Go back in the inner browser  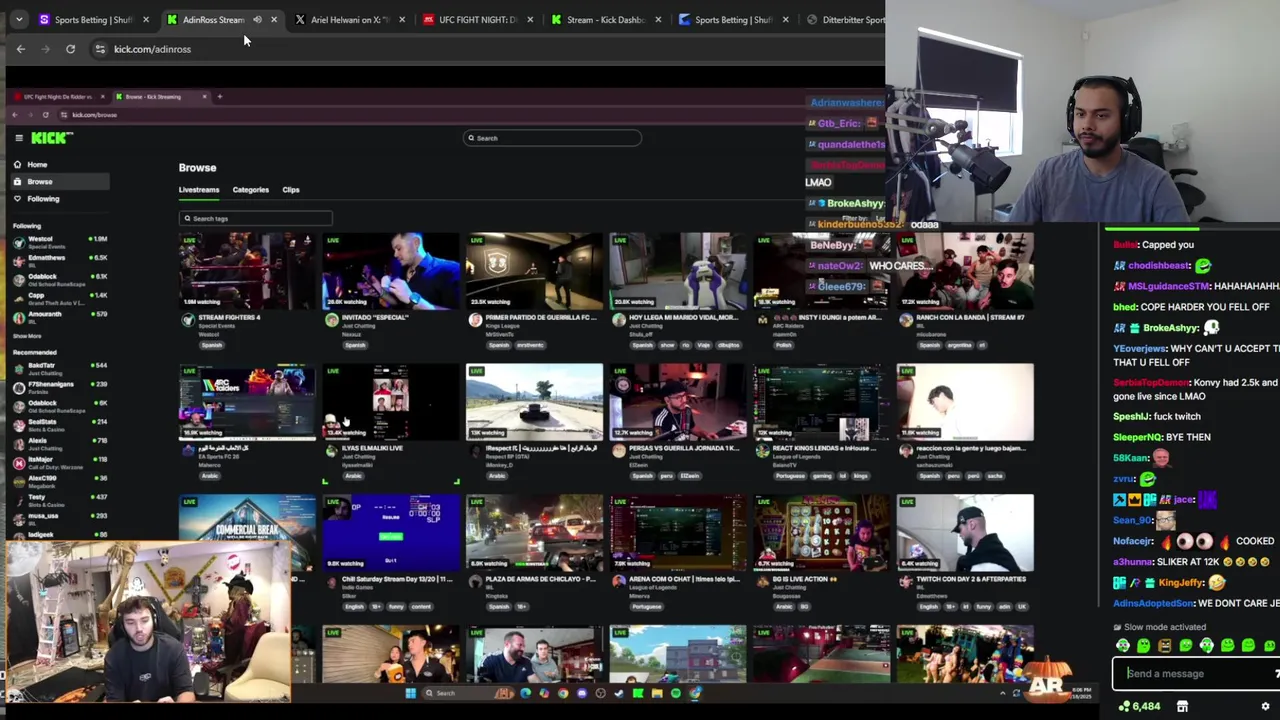pyautogui.click(x=17, y=115)
